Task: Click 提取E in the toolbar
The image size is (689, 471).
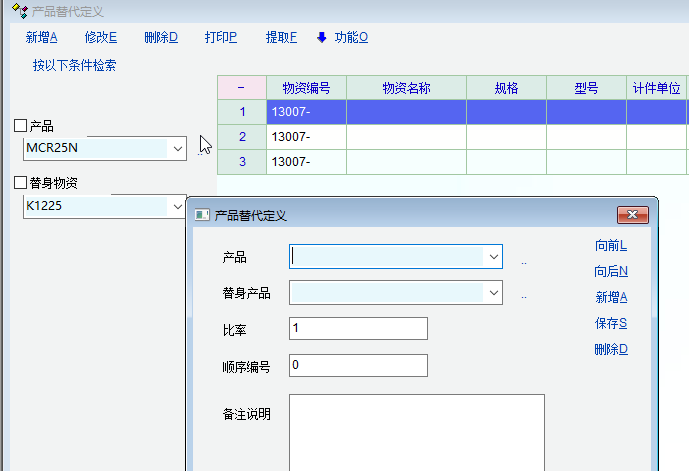Action: (281, 38)
